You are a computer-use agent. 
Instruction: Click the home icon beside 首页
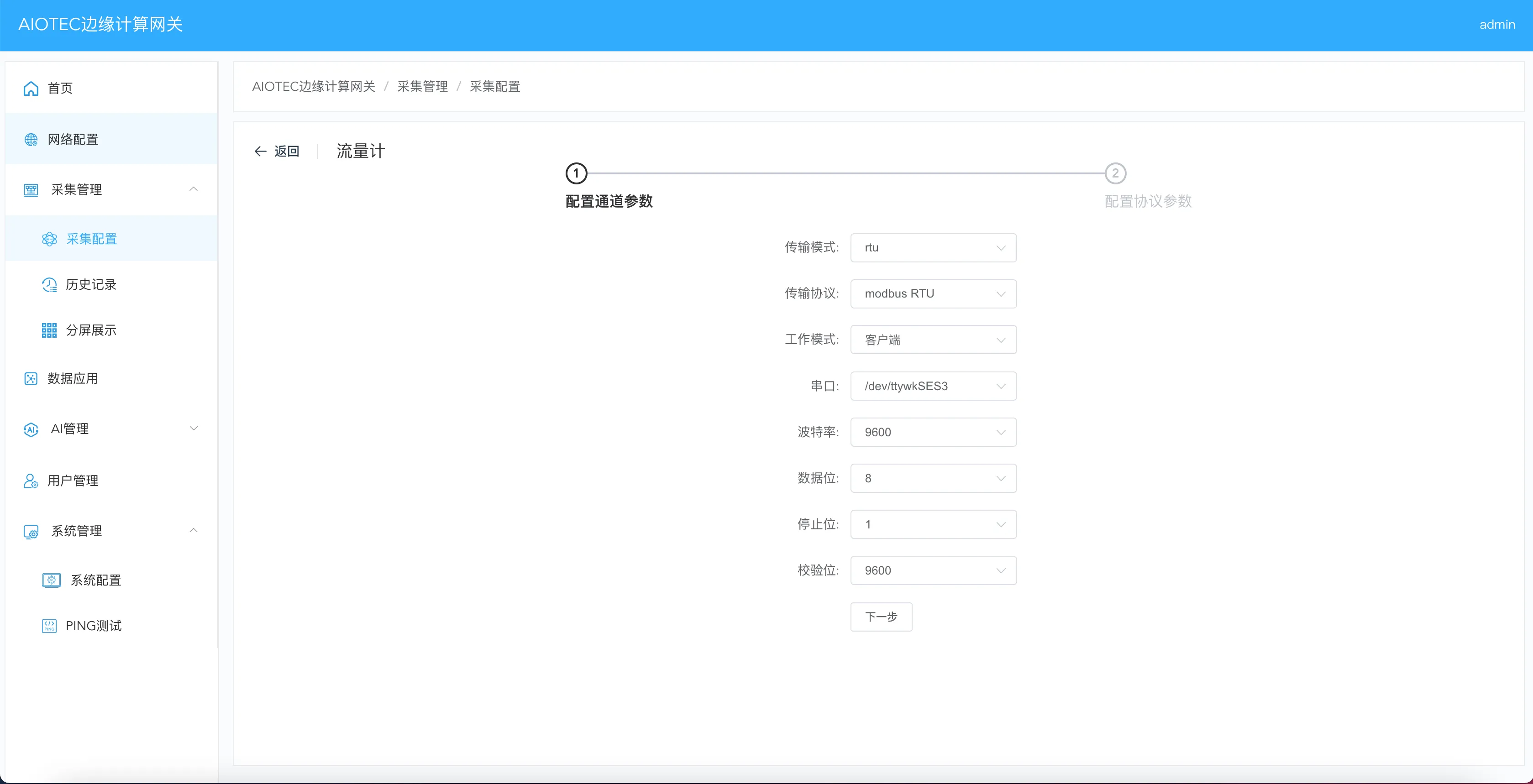[31, 89]
